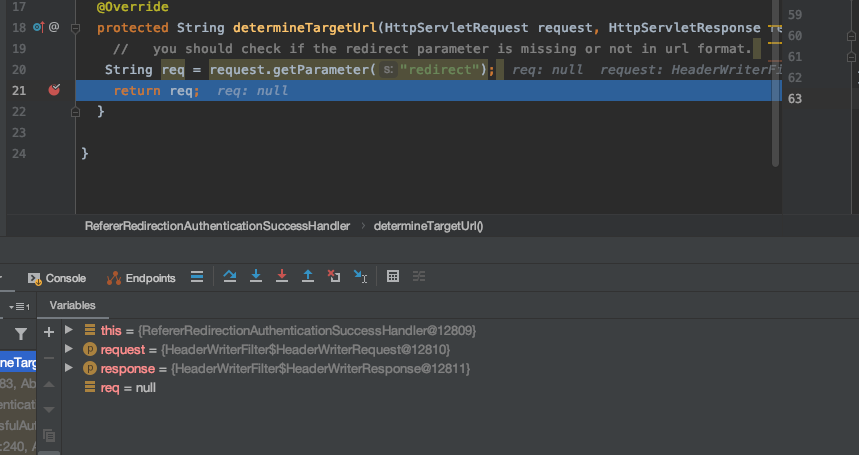Switch to the Console tab
The height and width of the screenshot is (455, 859).
pos(57,278)
